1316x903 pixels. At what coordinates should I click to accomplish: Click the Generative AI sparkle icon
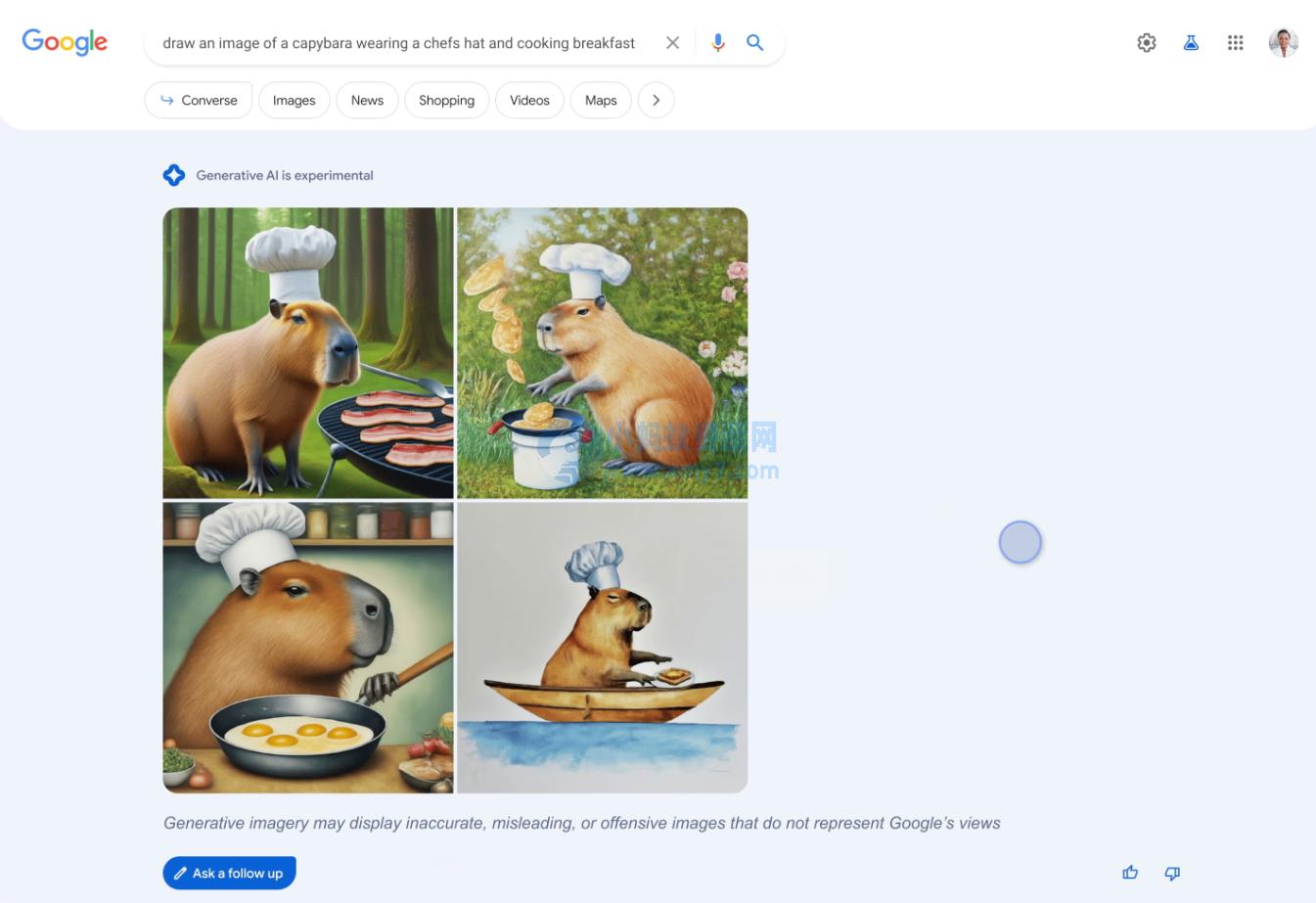pyautogui.click(x=174, y=175)
